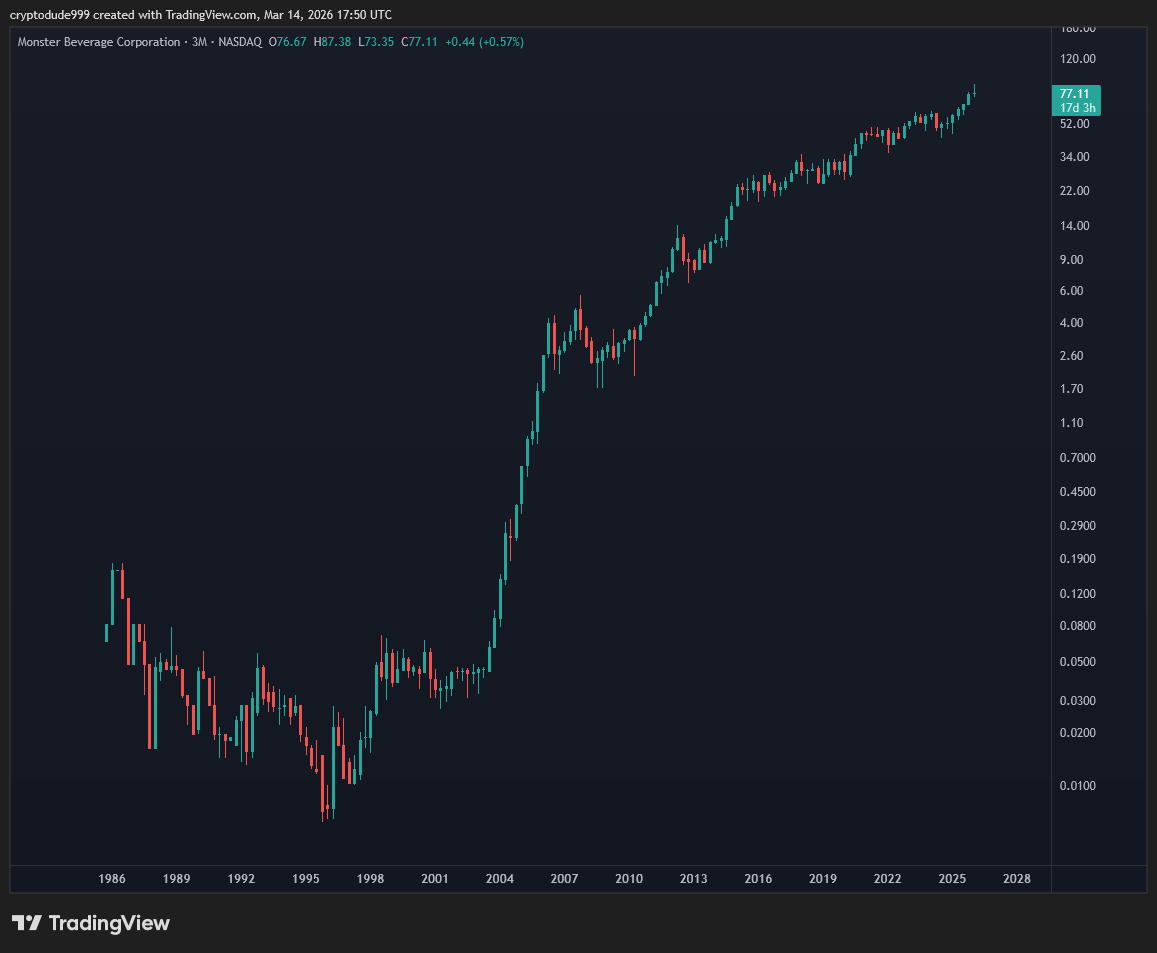Click the TradingView wordmark text
Screen dimensions: 1157x953
click(x=109, y=923)
